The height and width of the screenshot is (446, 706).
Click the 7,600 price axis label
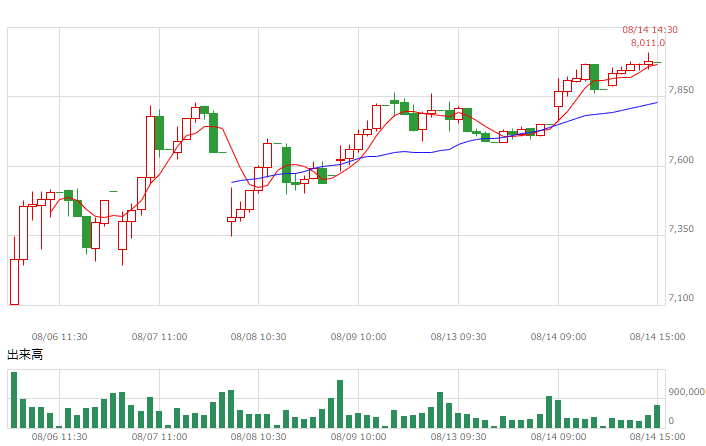click(x=681, y=160)
